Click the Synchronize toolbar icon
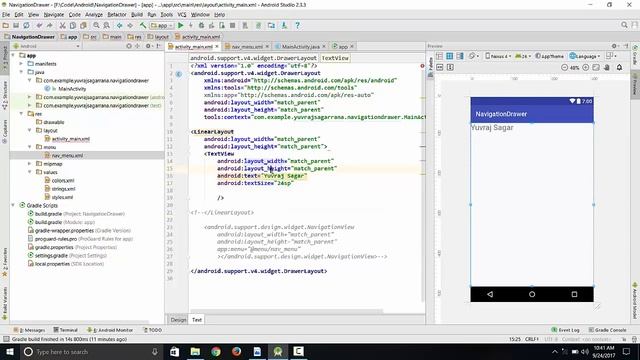640x360 pixels. click(x=26, y=25)
